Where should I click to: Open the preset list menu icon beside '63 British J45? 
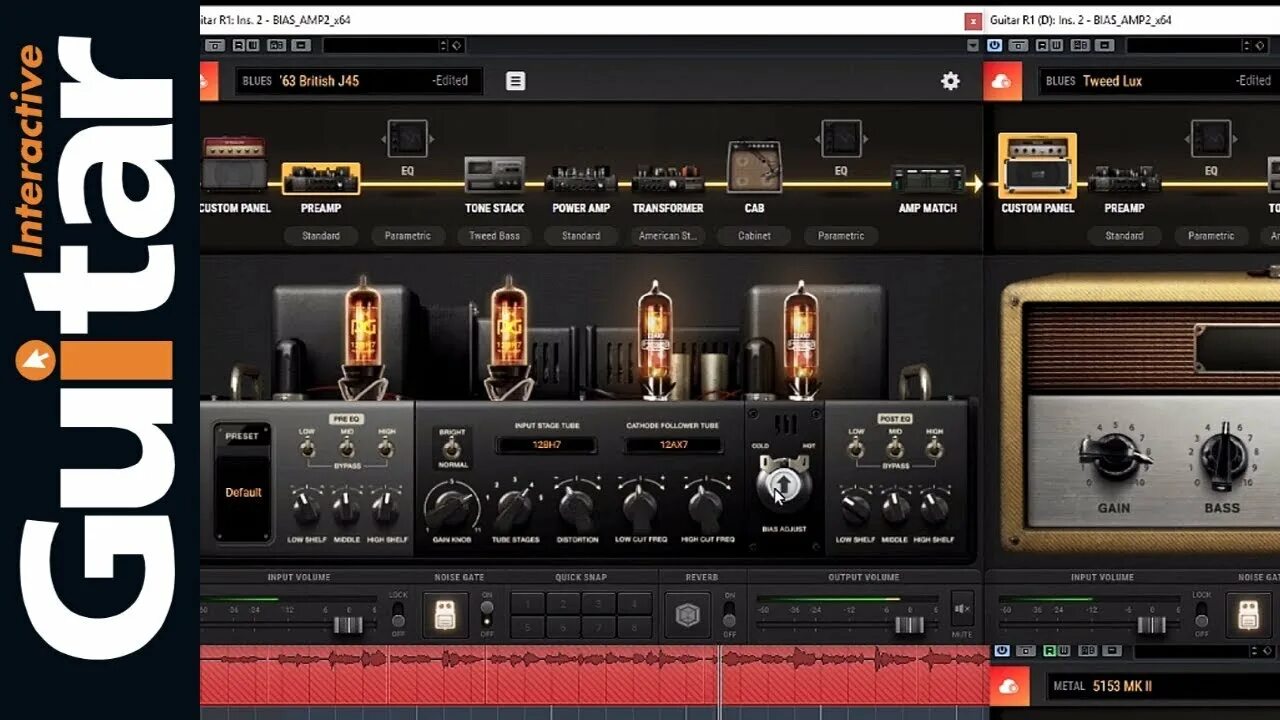pos(515,81)
